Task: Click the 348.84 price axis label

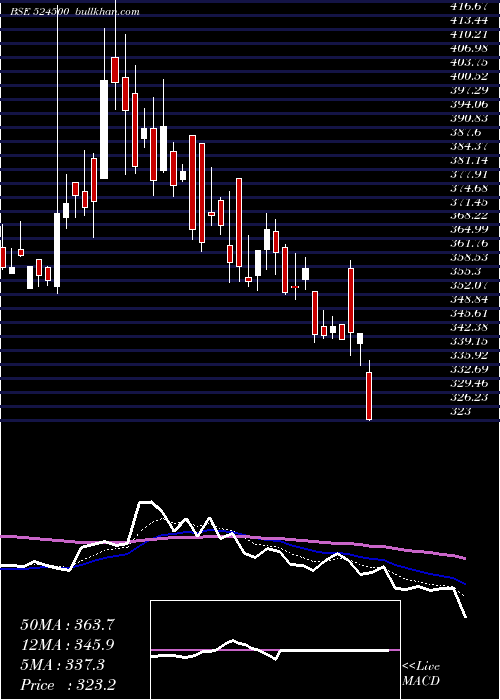Action: [470, 300]
